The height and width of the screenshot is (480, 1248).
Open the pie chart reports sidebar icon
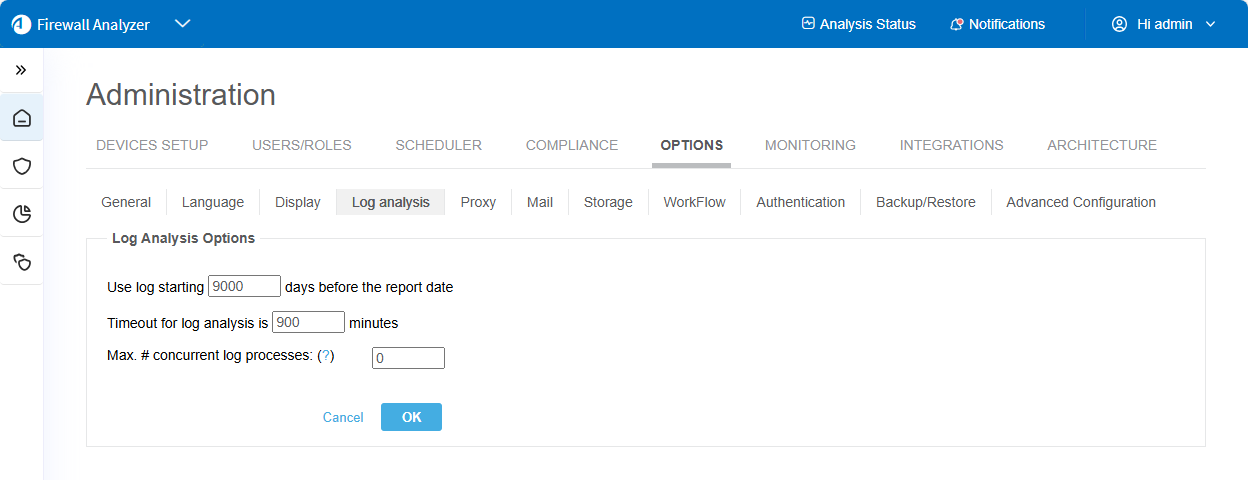click(x=21, y=213)
